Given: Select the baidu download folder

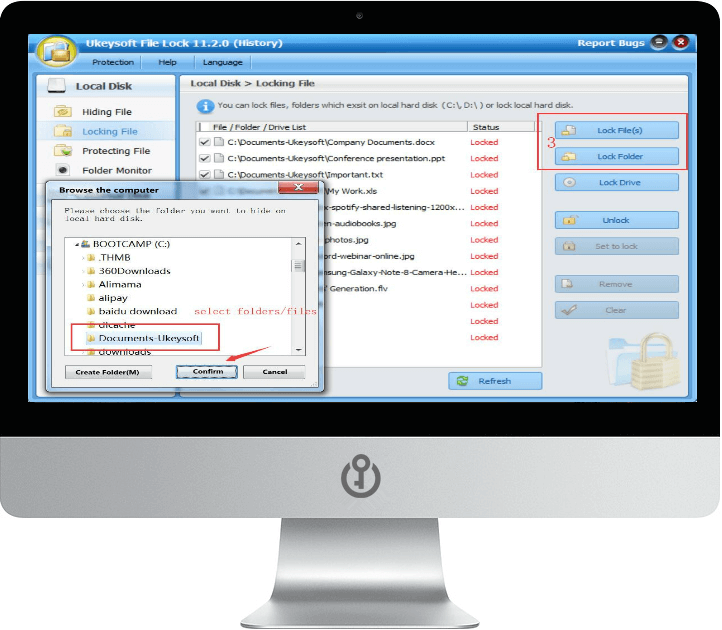Looking at the screenshot, I should coord(138,311).
